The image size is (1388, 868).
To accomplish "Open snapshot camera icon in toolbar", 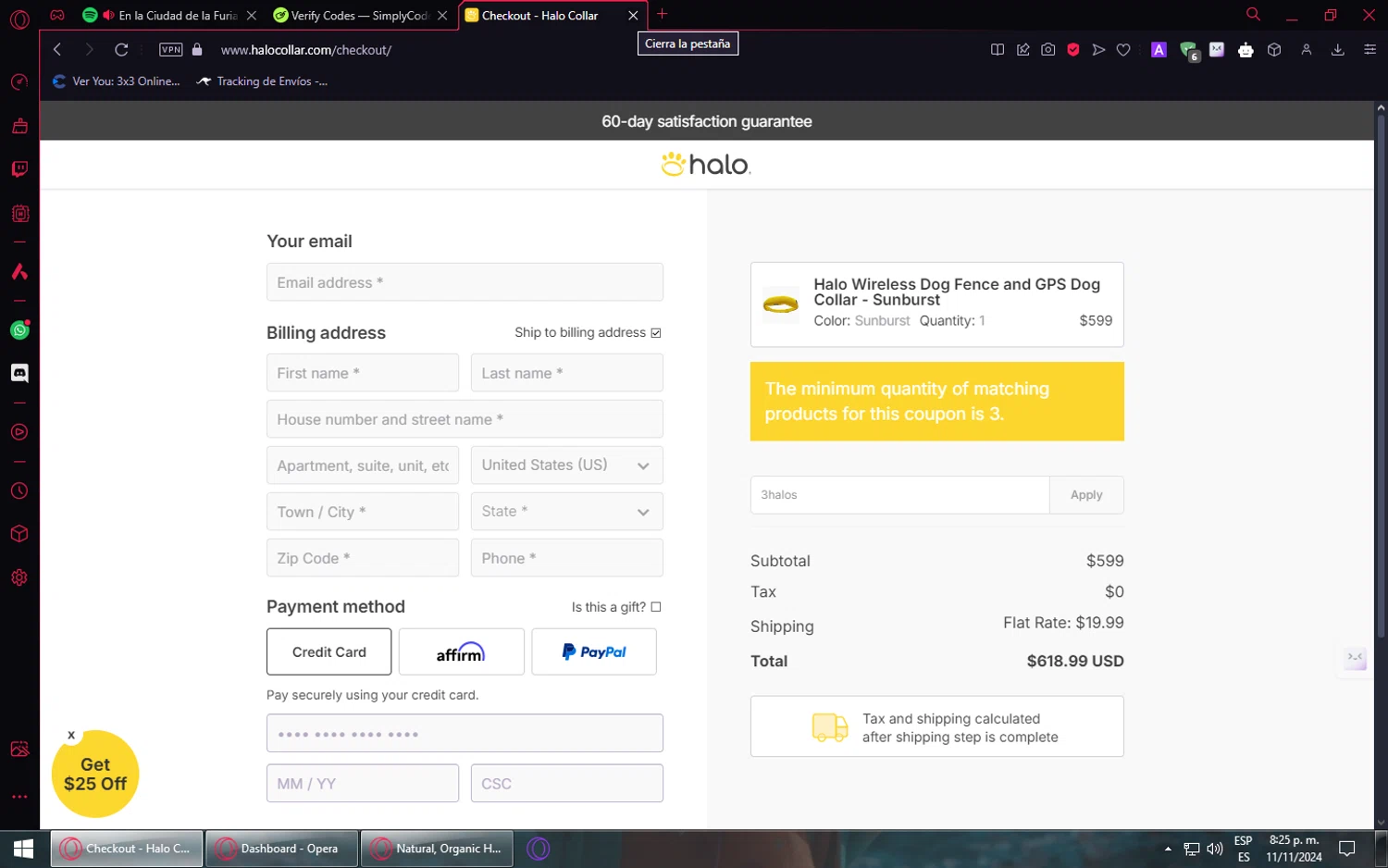I will click(1047, 50).
